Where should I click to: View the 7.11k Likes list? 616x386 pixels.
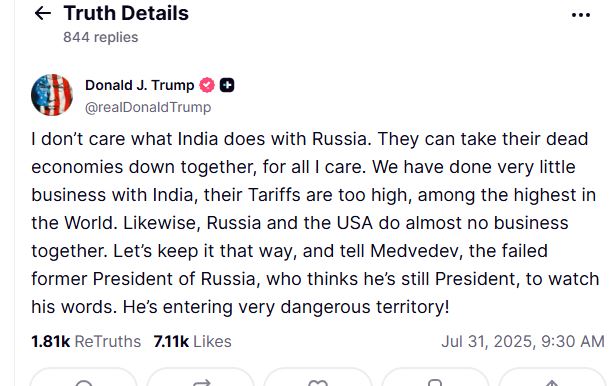(192, 341)
